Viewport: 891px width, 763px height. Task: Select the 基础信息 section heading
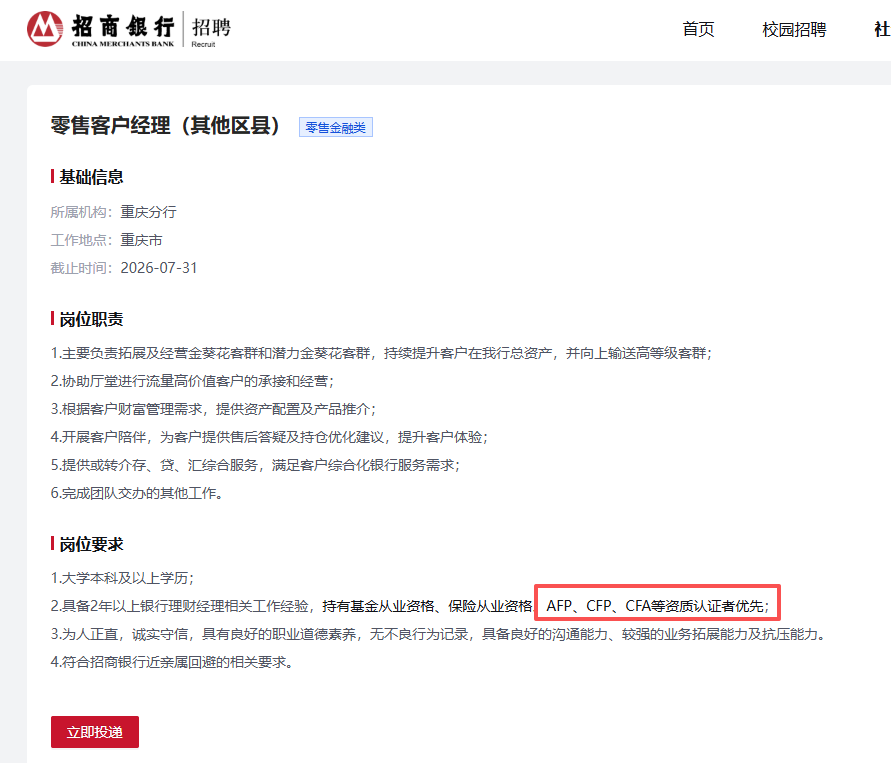[x=91, y=177]
